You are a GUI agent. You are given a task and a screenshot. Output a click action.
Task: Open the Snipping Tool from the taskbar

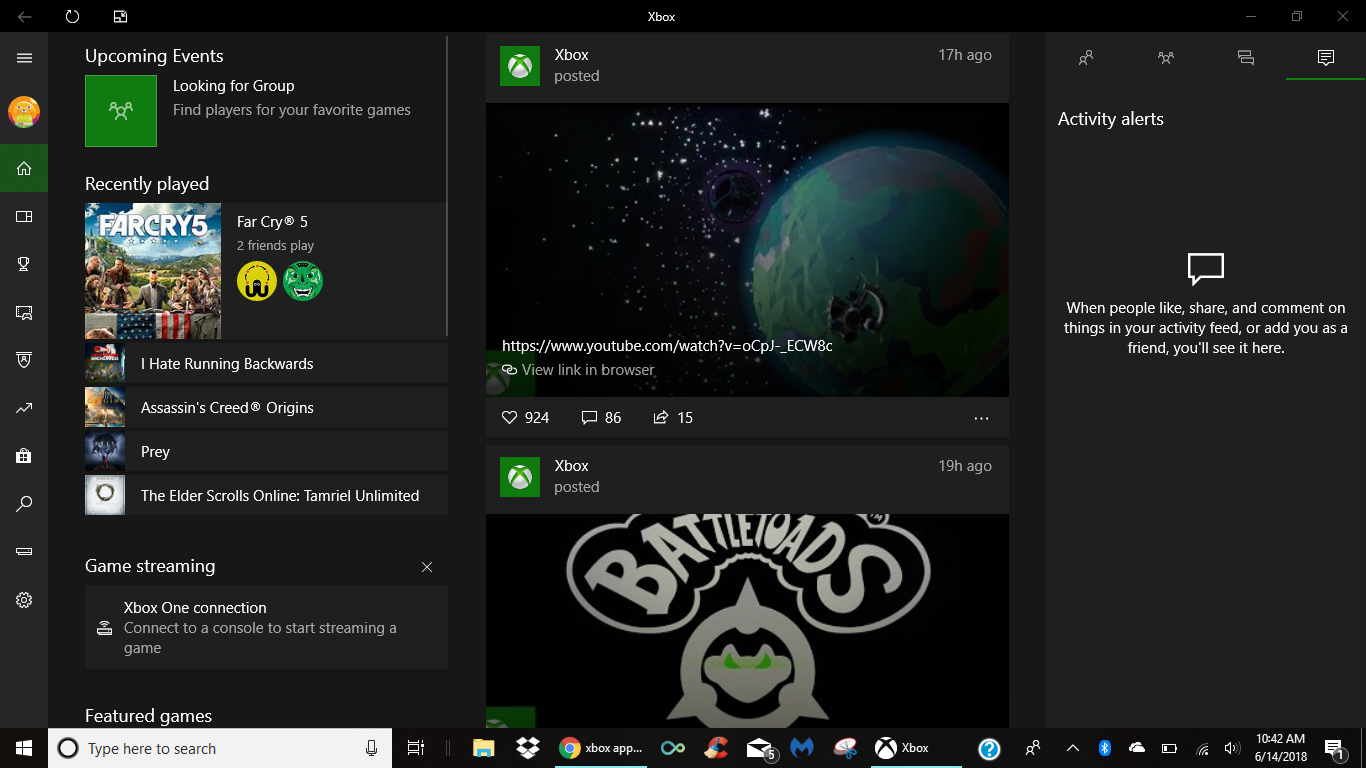[x=845, y=748]
